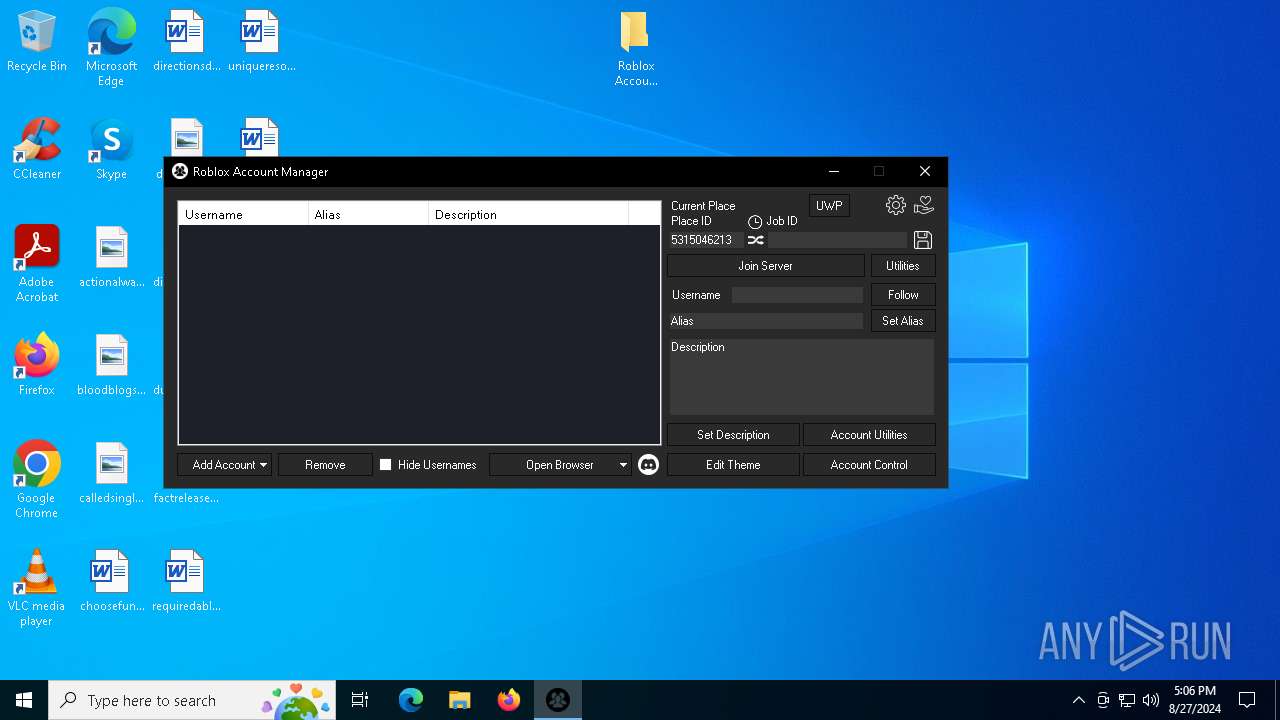Open Task View on the taskbar
Screen dimensions: 1280x720
pyautogui.click(x=360, y=700)
